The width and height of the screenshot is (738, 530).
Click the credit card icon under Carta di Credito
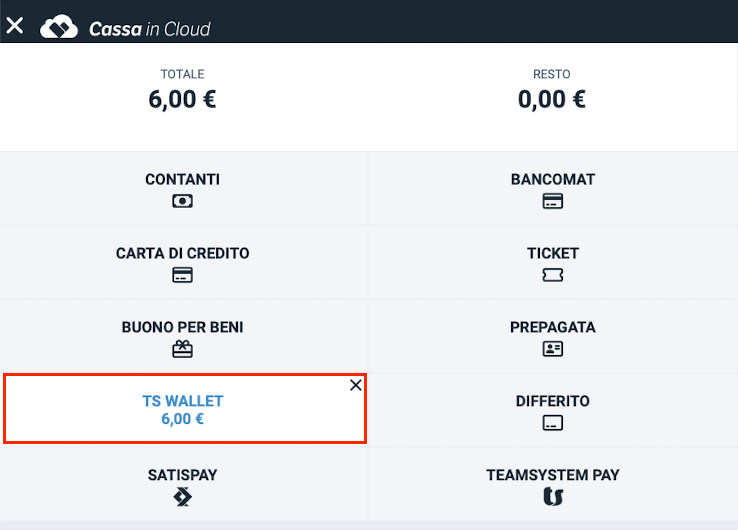[182, 275]
